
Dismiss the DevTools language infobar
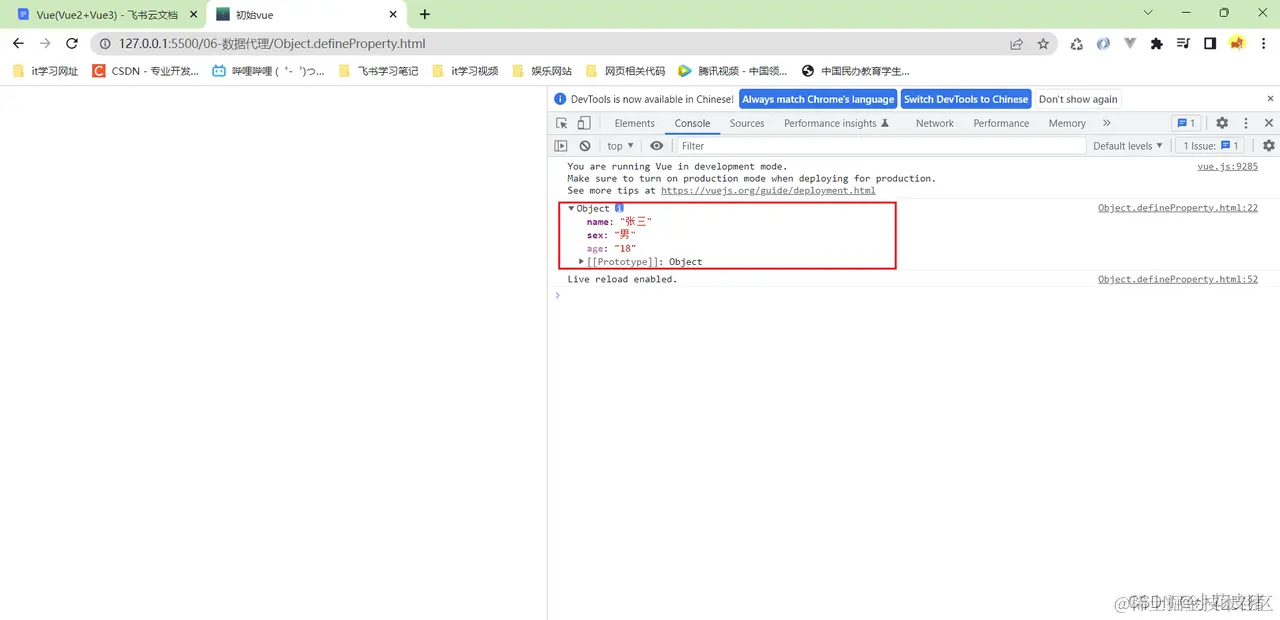pyautogui.click(x=1271, y=99)
